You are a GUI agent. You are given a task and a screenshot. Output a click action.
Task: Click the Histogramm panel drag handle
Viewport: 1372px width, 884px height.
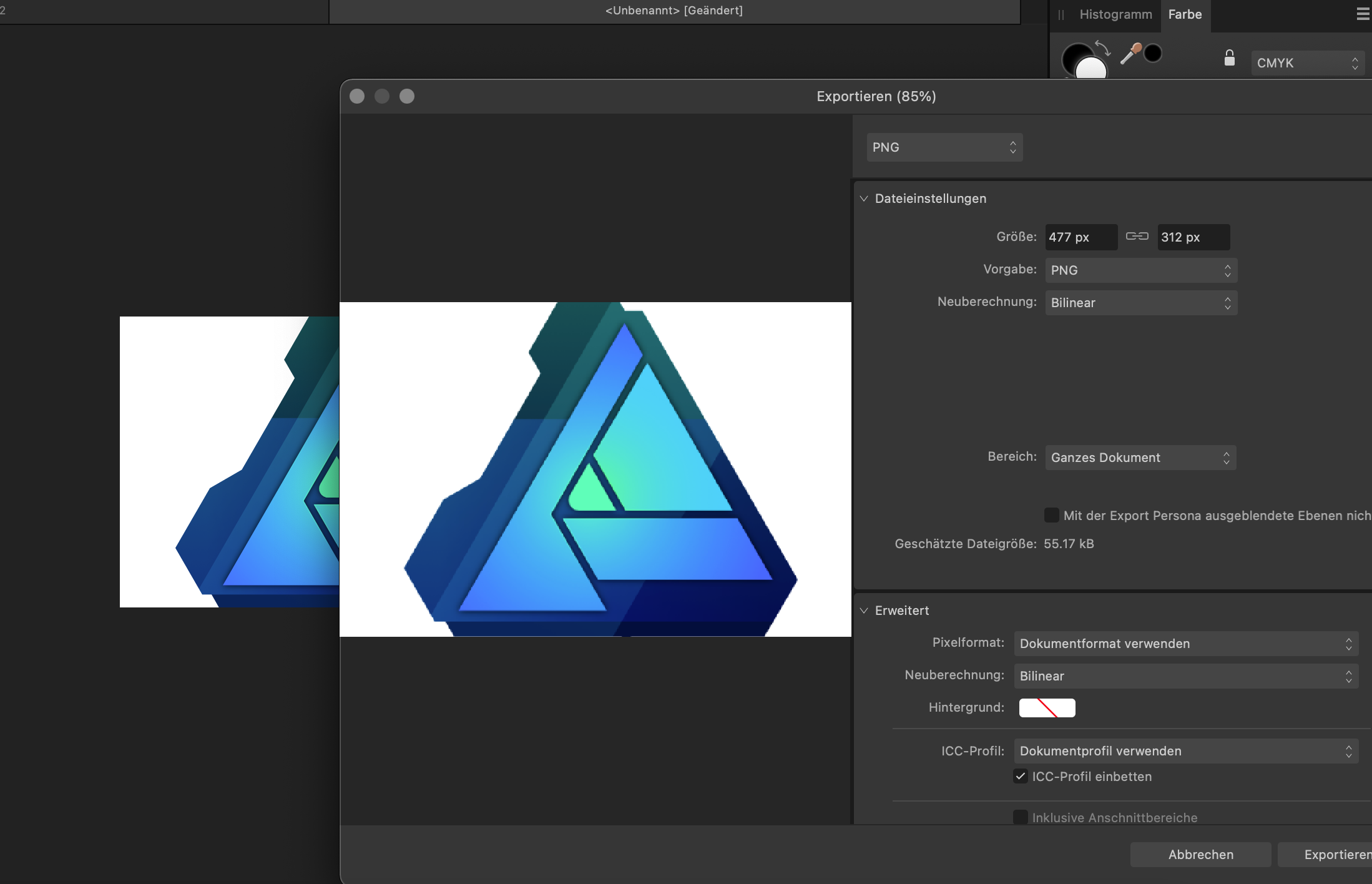1061,14
